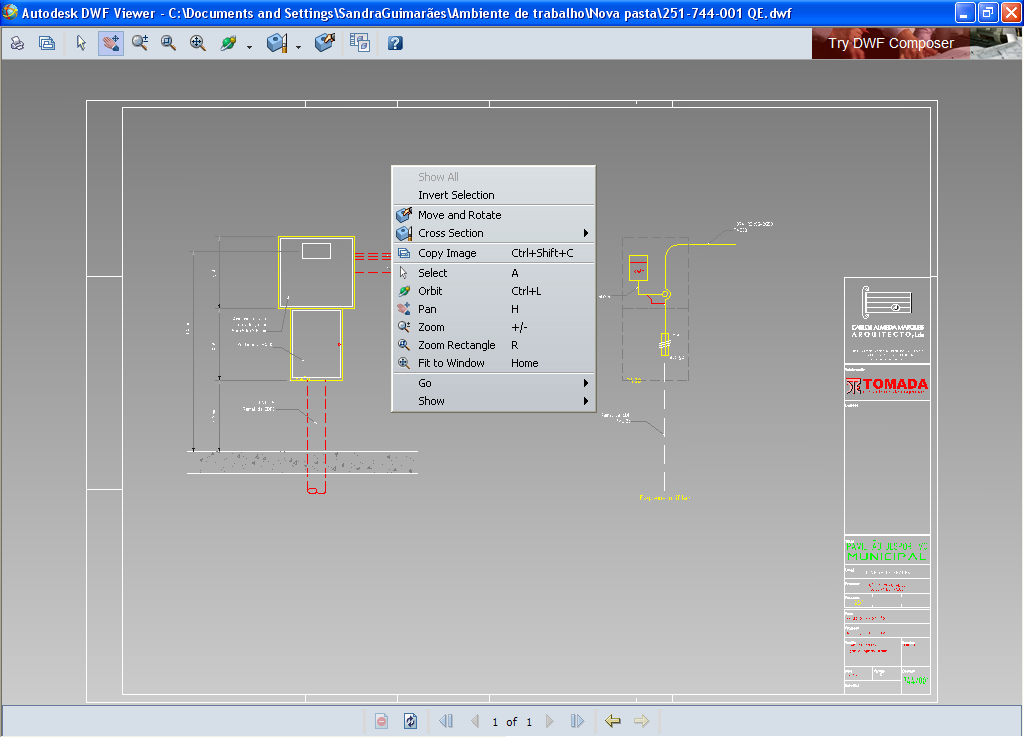
Task: Click the reload page icon in bottom bar
Action: tap(410, 721)
